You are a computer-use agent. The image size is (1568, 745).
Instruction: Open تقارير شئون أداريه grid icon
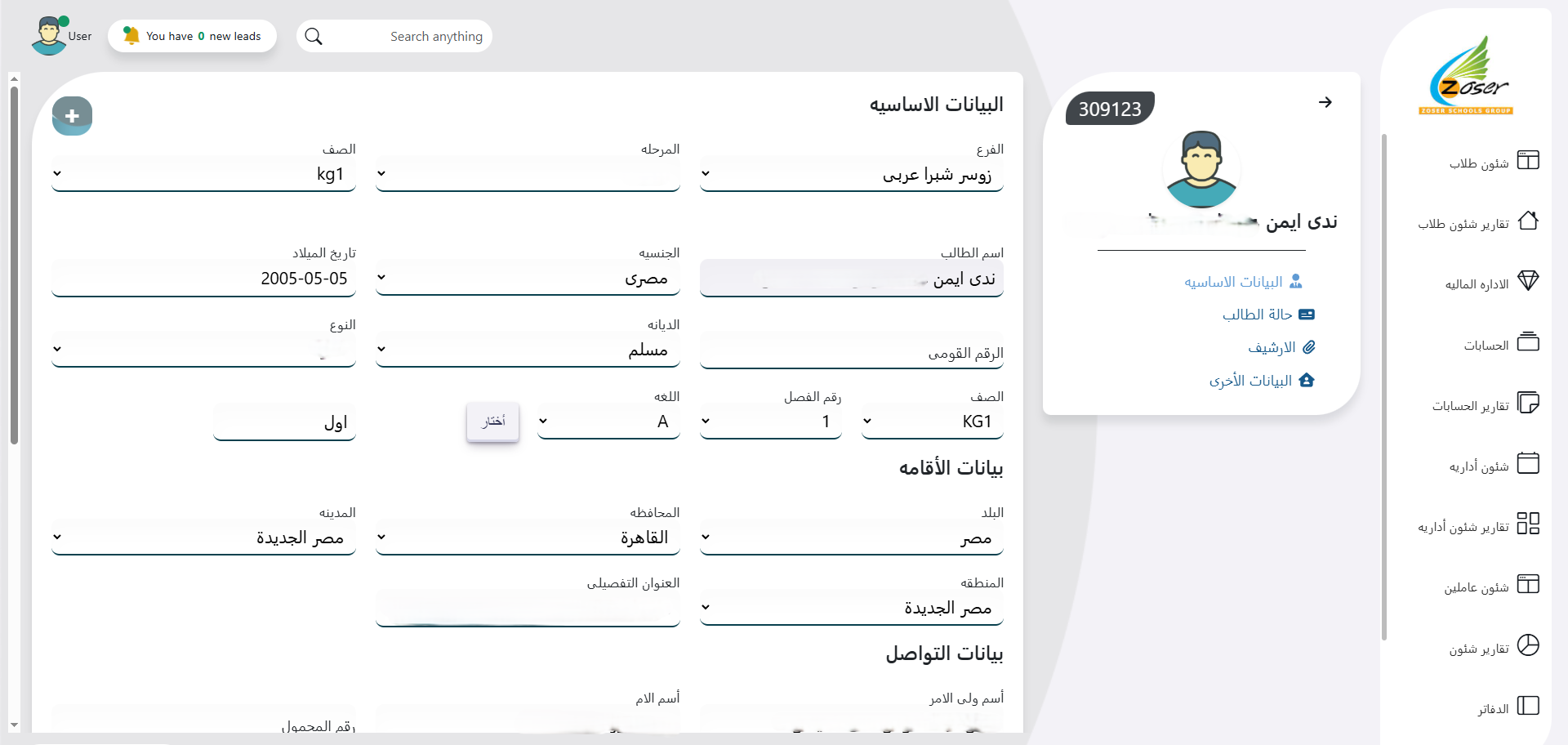(1527, 524)
